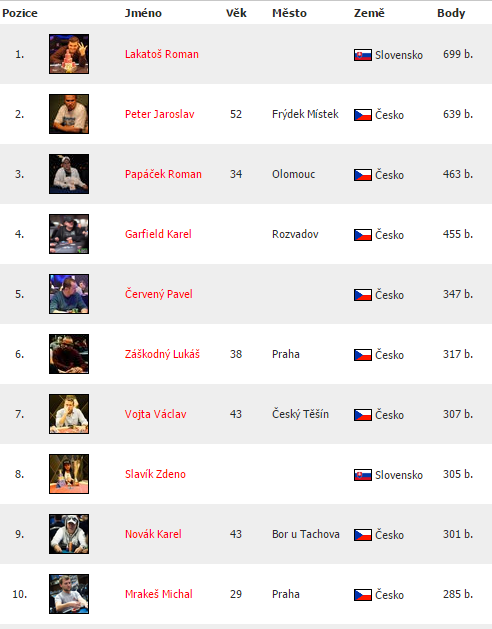The image size is (492, 629).
Task: Click the Body column header
Action: (451, 13)
